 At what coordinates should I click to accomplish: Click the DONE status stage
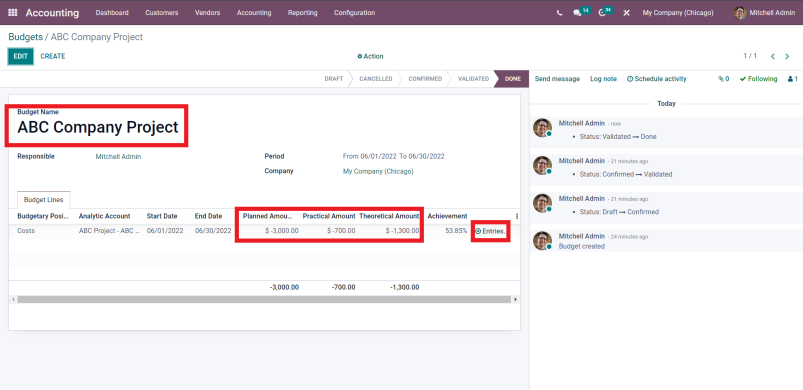pos(513,79)
